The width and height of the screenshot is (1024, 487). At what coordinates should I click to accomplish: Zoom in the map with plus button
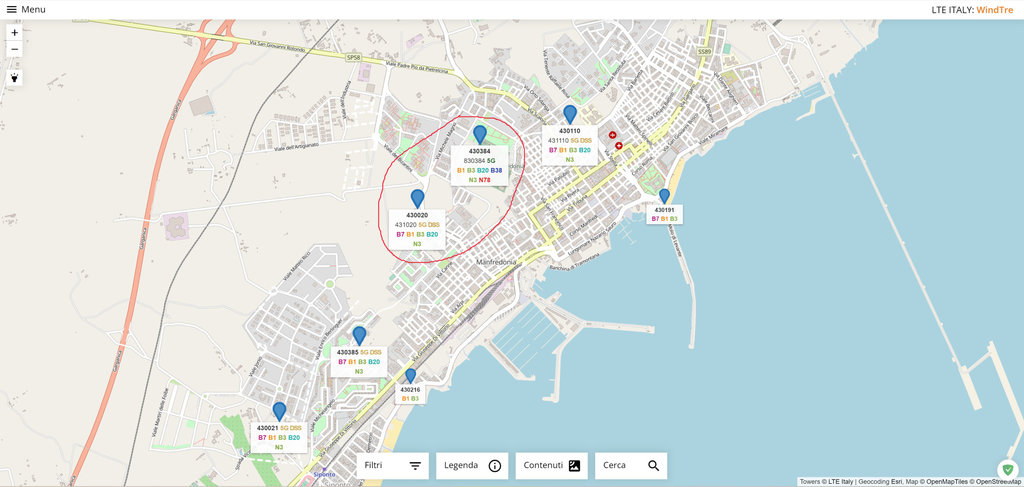(x=14, y=33)
